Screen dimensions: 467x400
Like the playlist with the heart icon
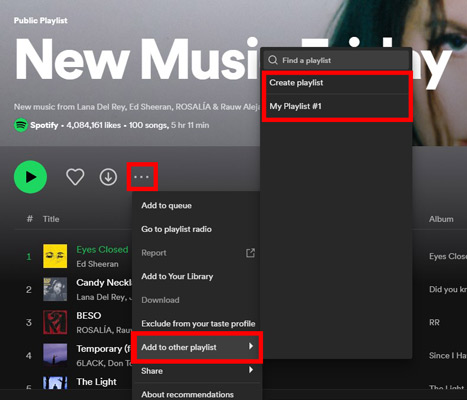(75, 177)
